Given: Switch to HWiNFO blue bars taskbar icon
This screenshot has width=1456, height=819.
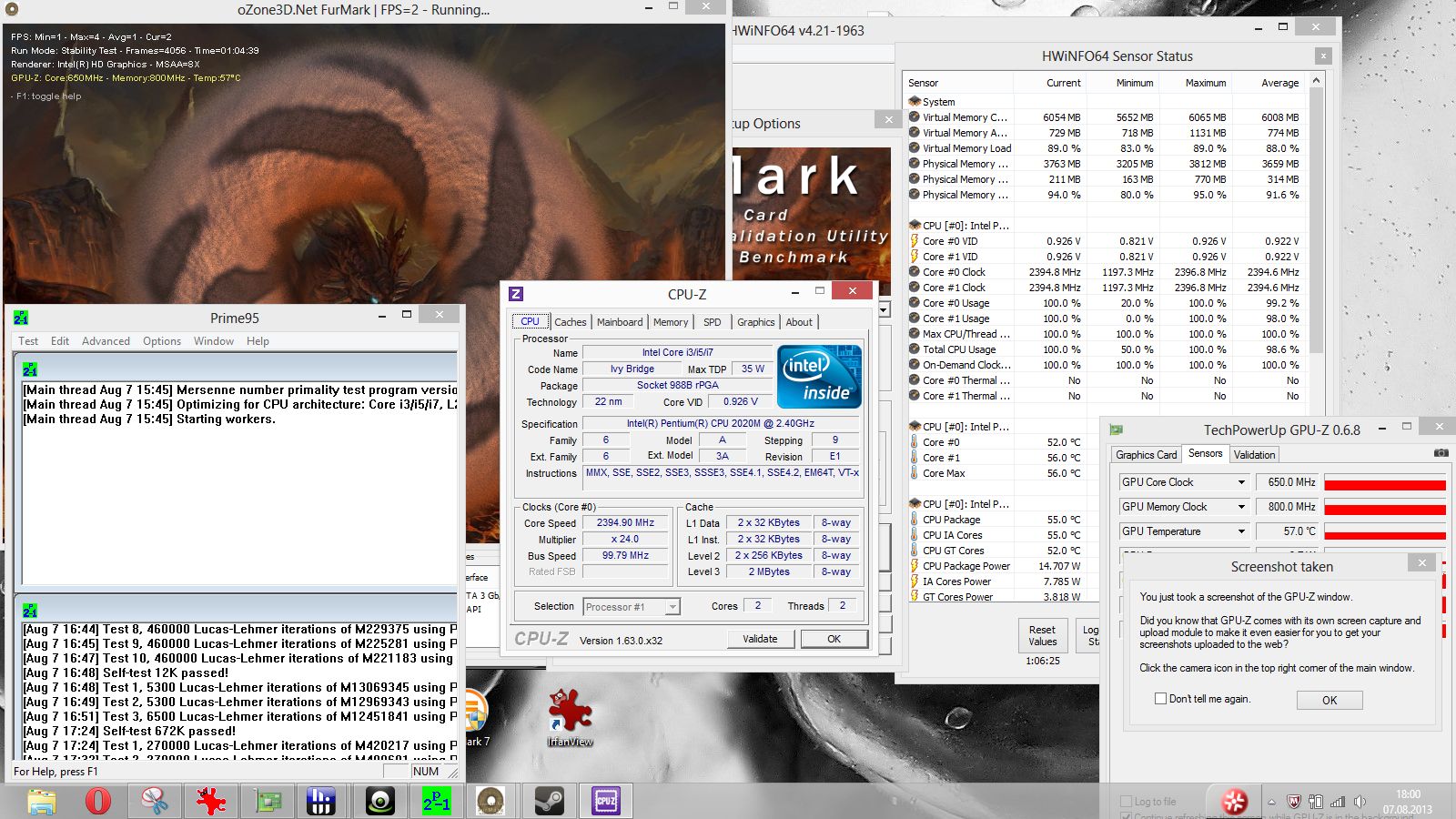Looking at the screenshot, I should pos(322,801).
